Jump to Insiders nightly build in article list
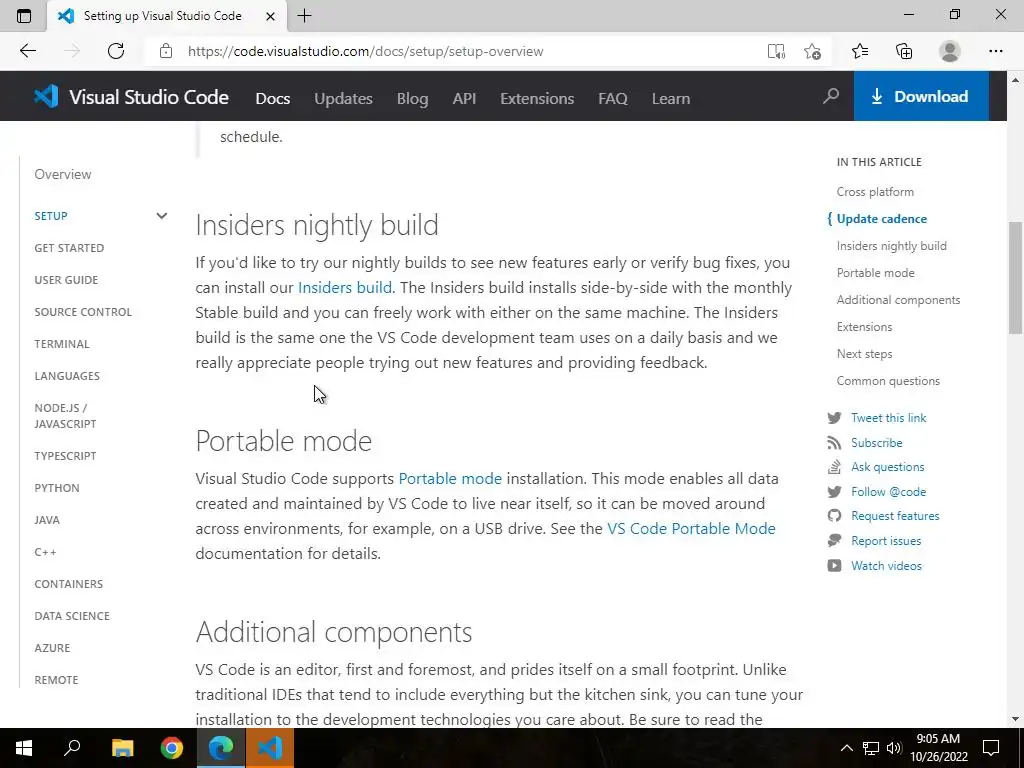 (891, 246)
